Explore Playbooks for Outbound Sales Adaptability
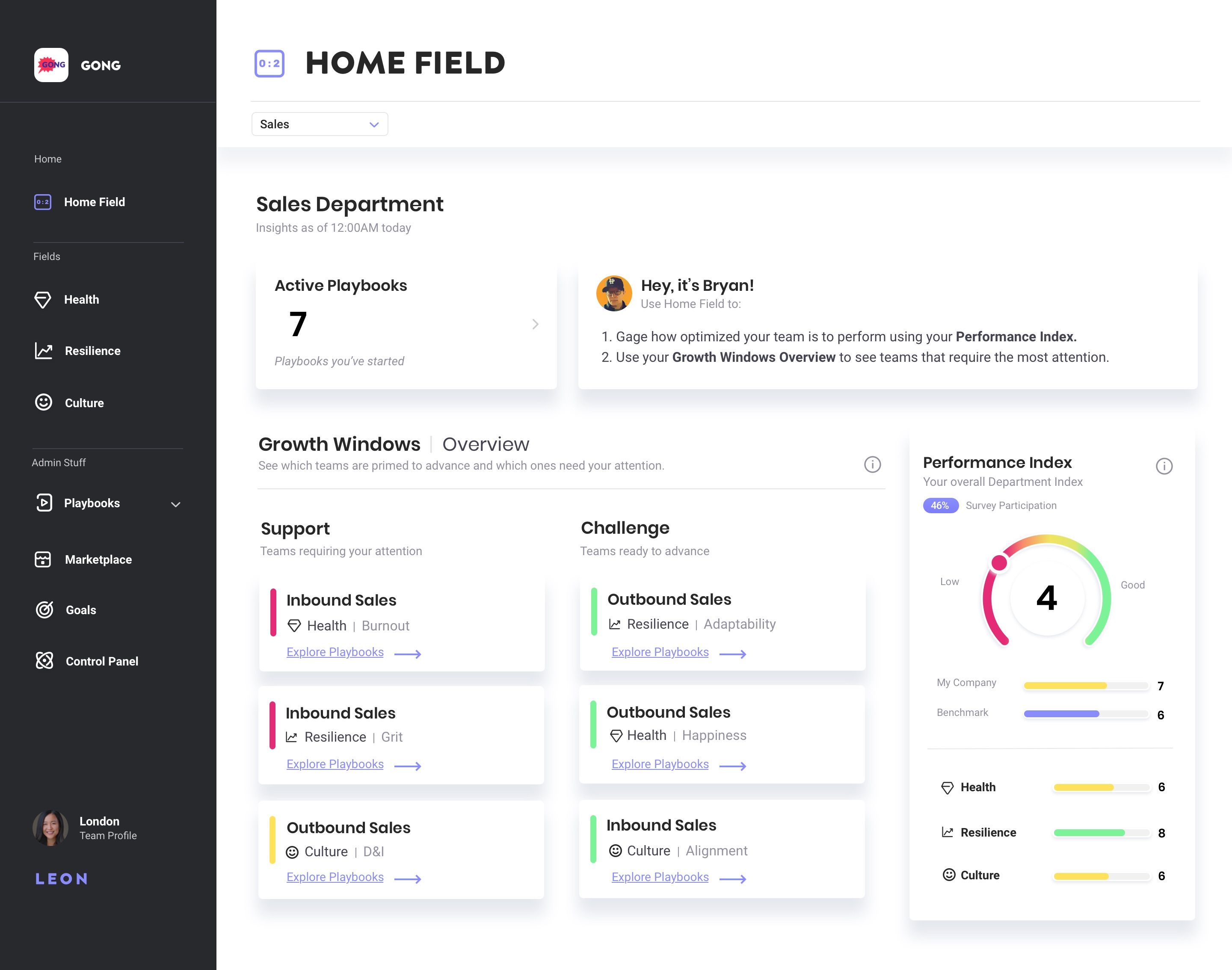The image size is (1232, 970). tap(660, 652)
